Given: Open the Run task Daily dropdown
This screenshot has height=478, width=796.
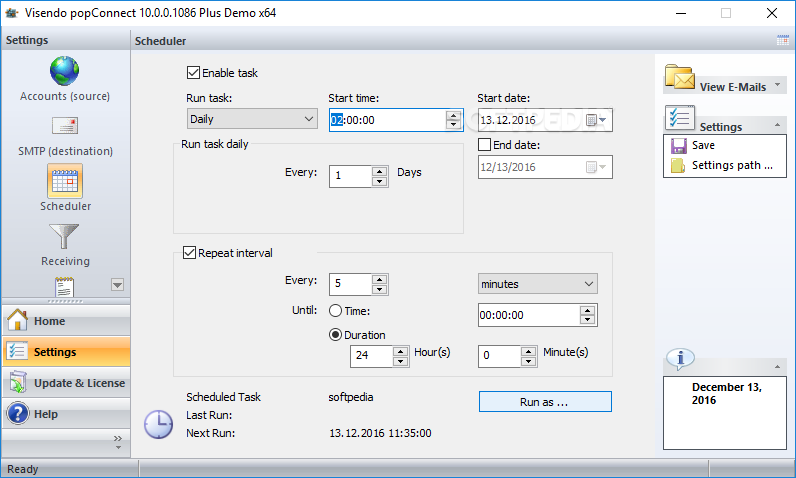Looking at the screenshot, I should pyautogui.click(x=252, y=119).
